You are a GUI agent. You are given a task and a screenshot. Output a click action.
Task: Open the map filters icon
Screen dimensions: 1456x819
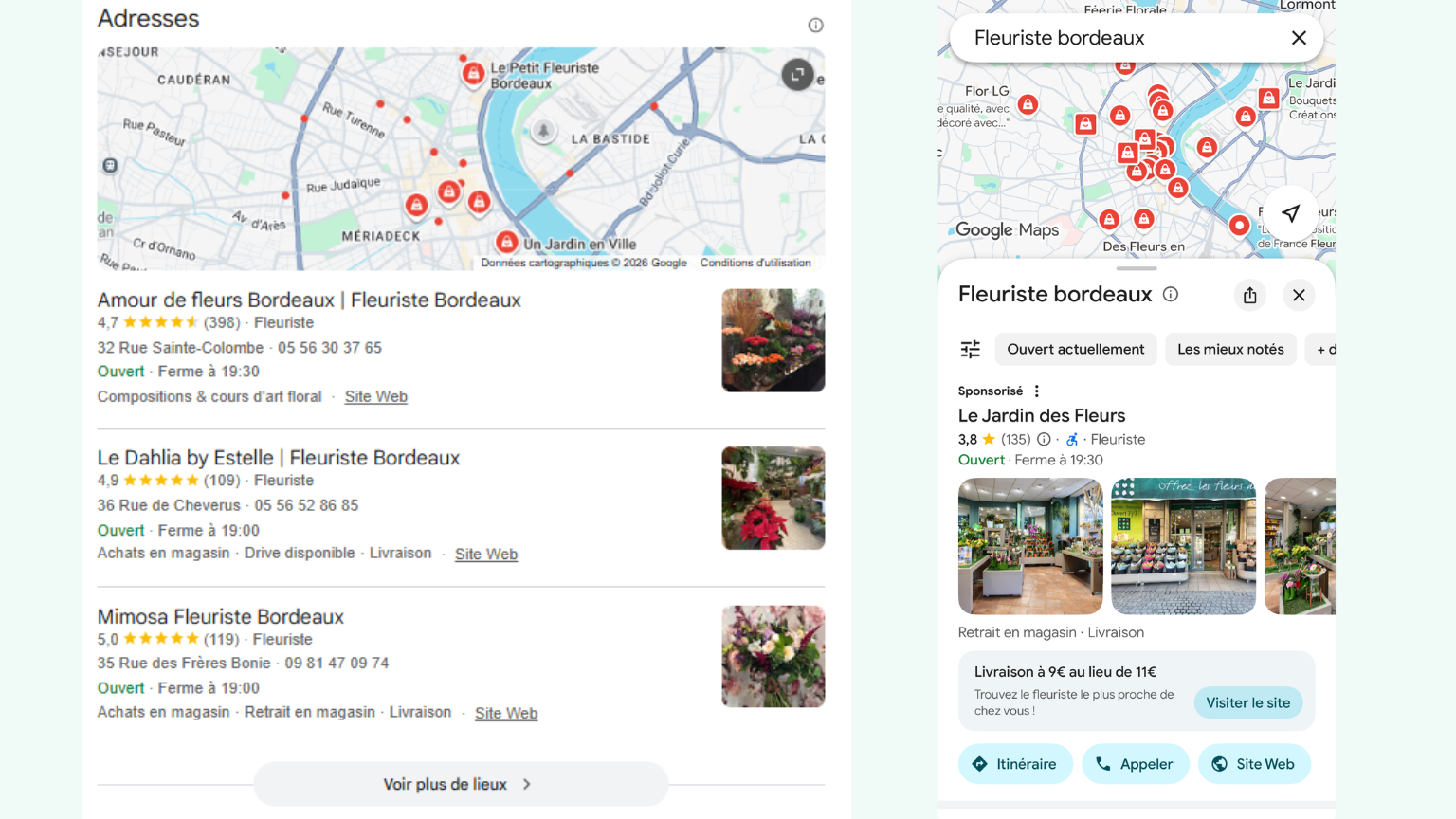coord(970,349)
